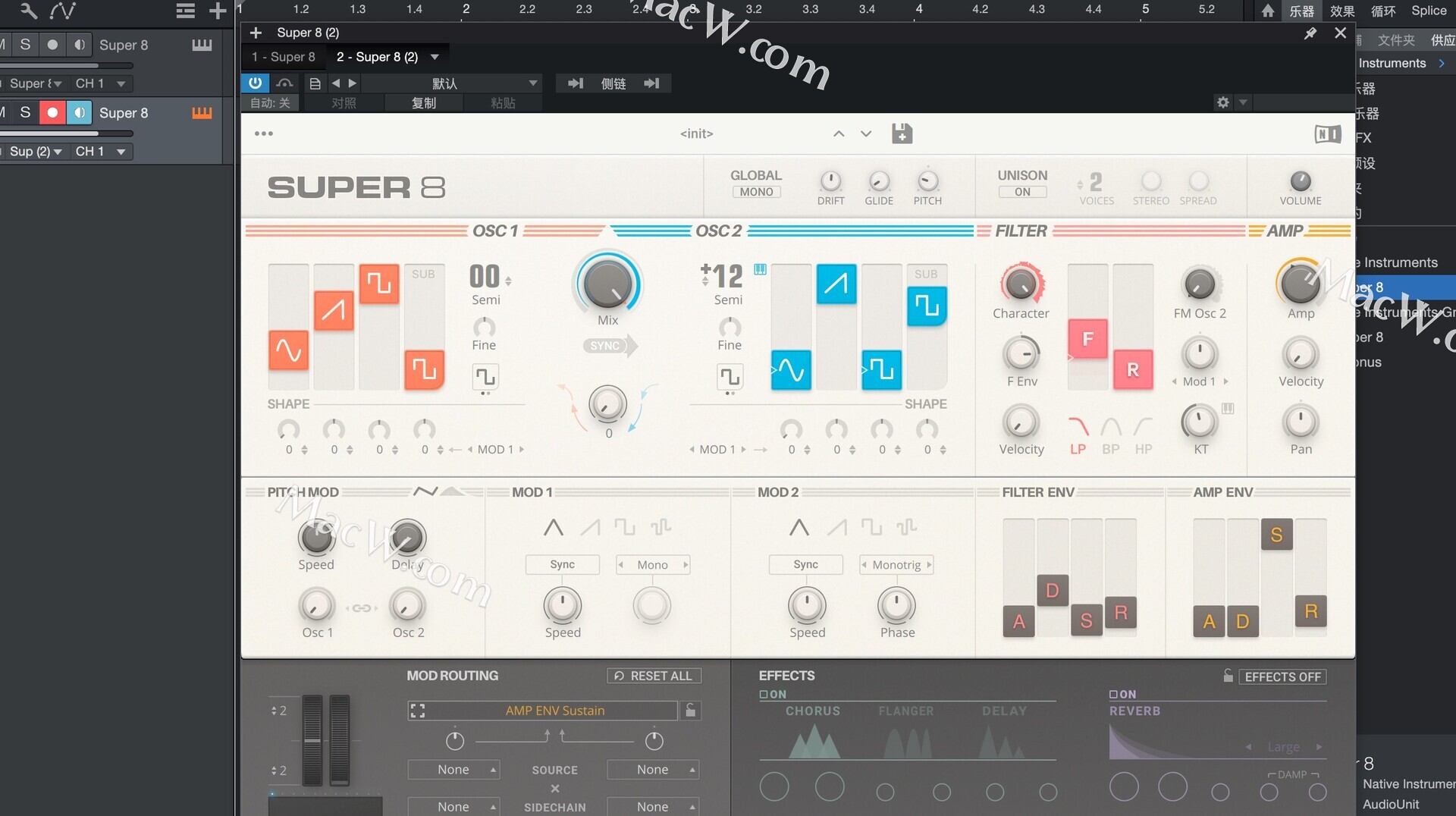The image size is (1456, 816).
Task: Open plugin gear settings icon
Action: (1222, 102)
